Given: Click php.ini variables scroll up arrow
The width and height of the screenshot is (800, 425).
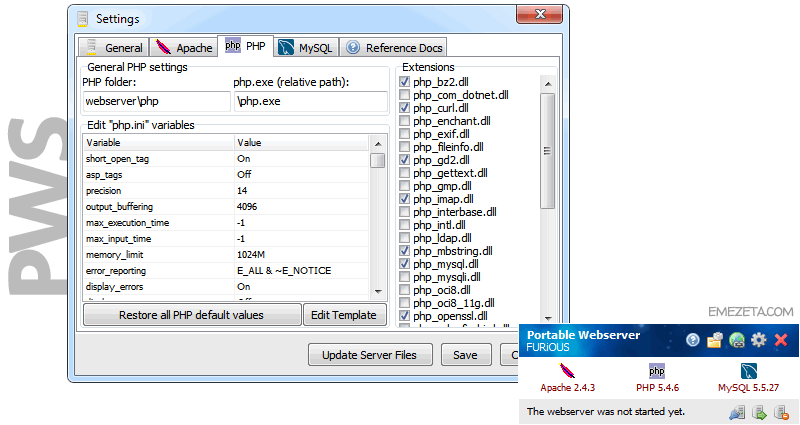Looking at the screenshot, I should coord(378,143).
